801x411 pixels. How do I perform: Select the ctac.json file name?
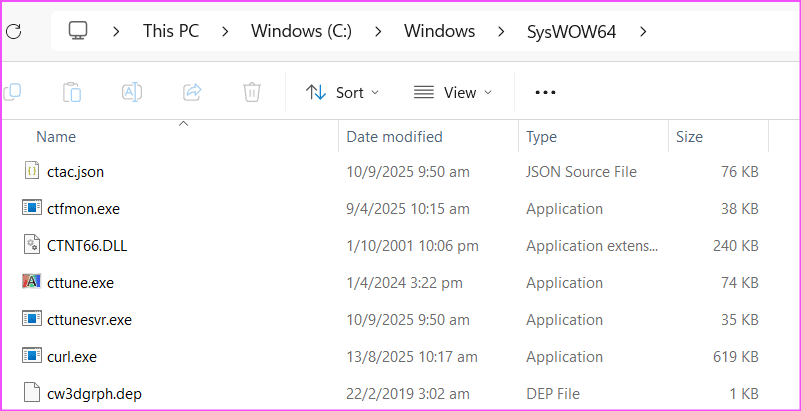coord(76,172)
